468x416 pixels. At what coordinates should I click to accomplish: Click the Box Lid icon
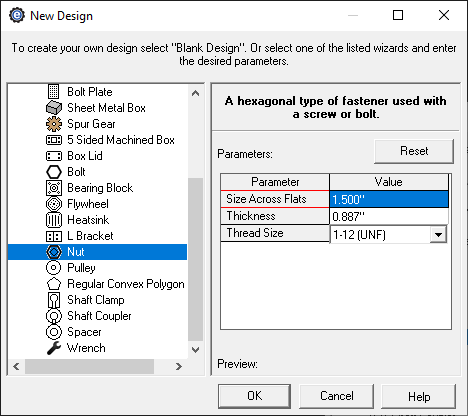point(54,156)
